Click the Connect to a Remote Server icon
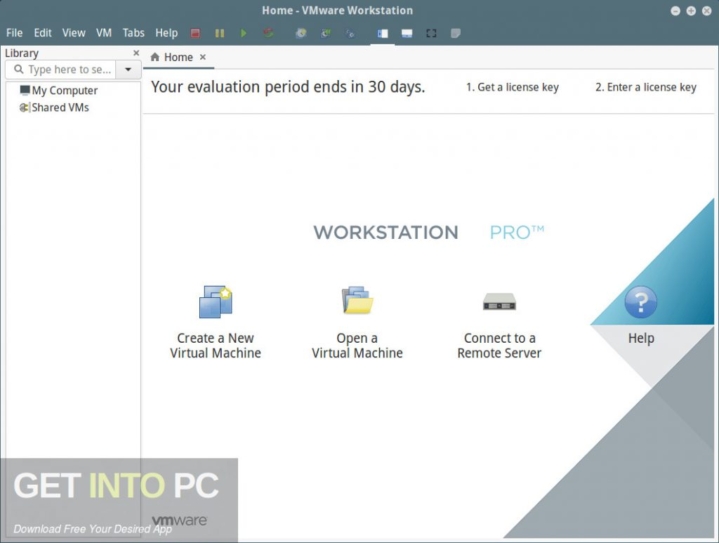Image resolution: width=719 pixels, height=543 pixels. click(499, 302)
